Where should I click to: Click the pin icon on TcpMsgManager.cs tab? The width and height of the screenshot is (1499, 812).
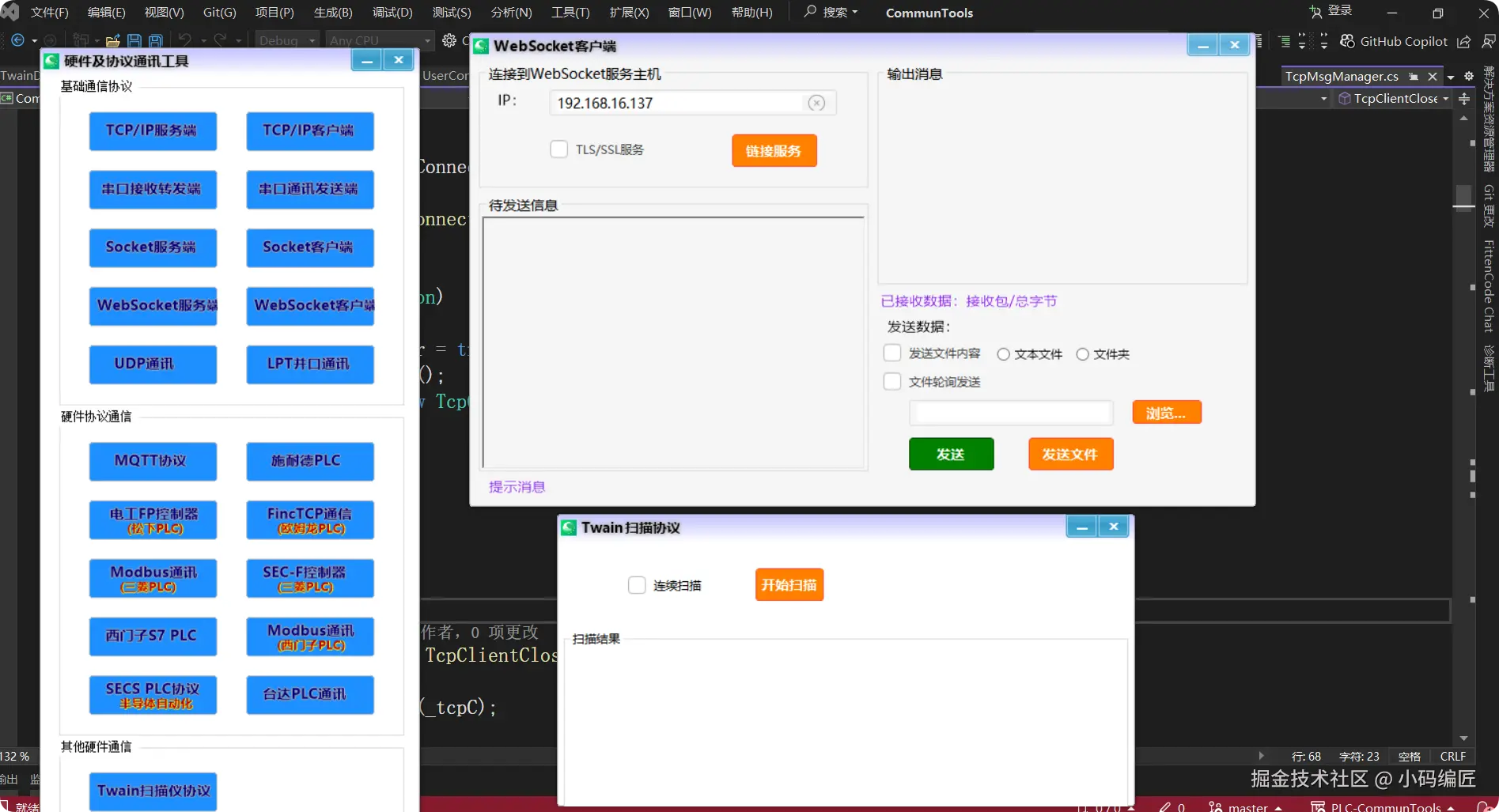click(x=1414, y=77)
